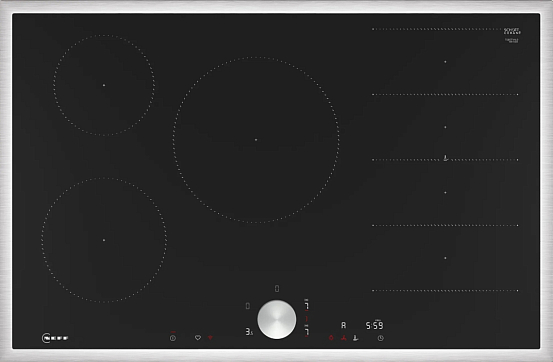The image size is (553, 362).
Task: Select the lower 7 flex zone display
Action: pos(306,331)
